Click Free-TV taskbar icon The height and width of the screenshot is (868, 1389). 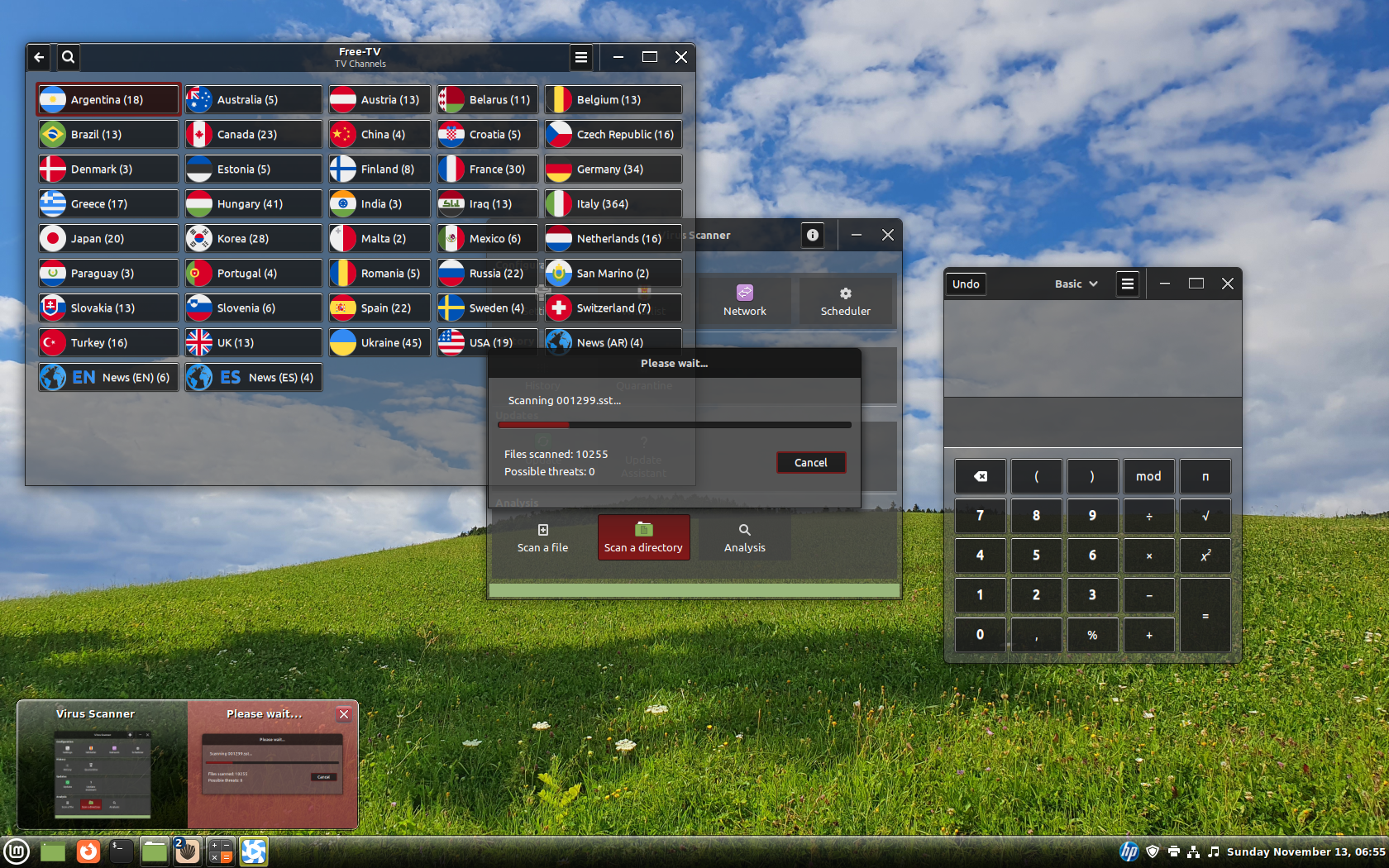coord(254,851)
